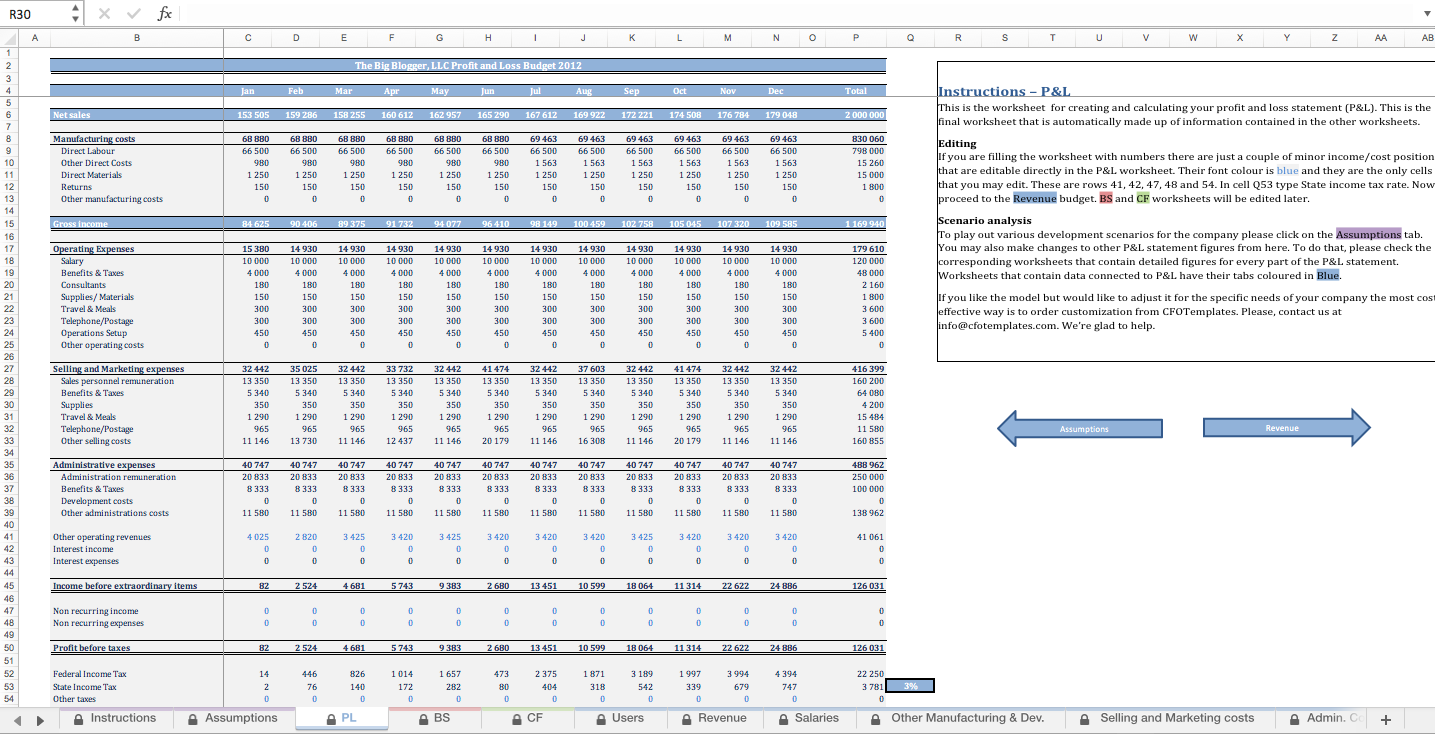
Task: Click the 'Development costs' row label
Action: click(x=97, y=501)
